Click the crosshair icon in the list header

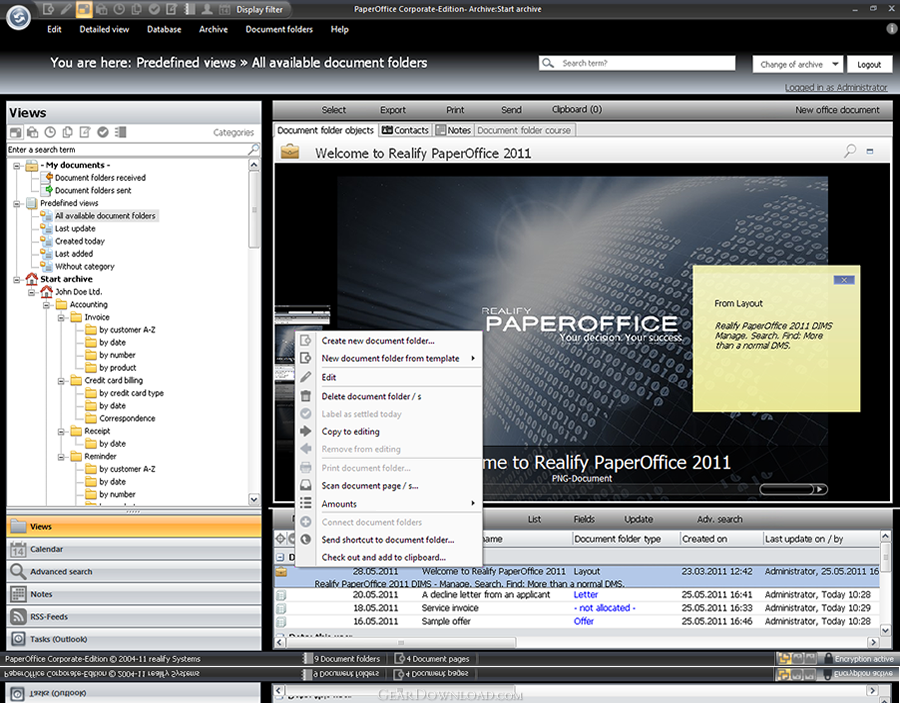[x=280, y=538]
